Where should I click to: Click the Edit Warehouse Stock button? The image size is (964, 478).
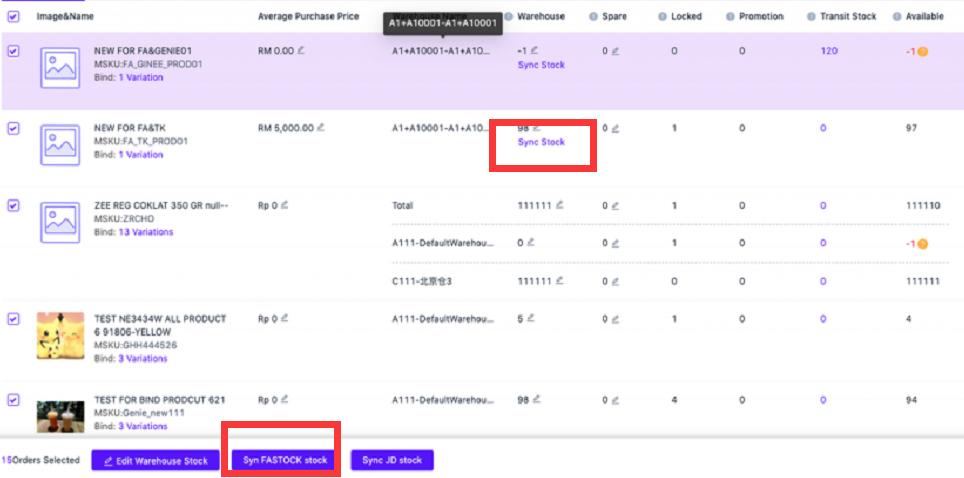pyautogui.click(x=155, y=460)
